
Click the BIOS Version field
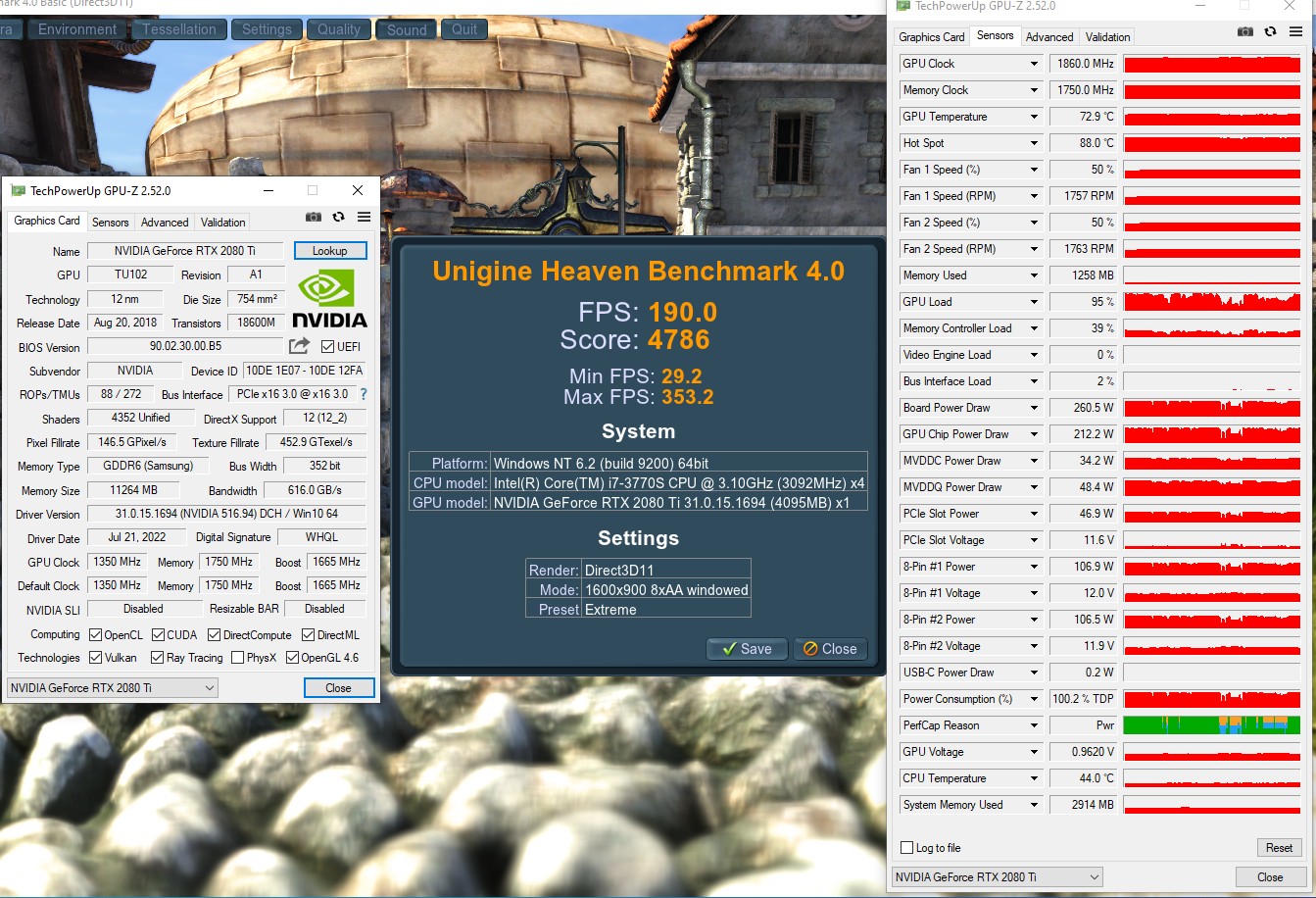185,346
